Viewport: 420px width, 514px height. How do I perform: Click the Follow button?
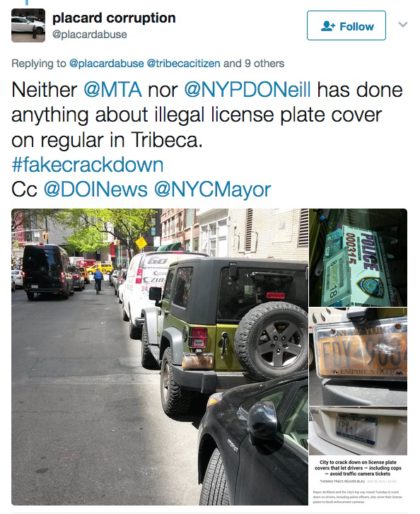346,26
